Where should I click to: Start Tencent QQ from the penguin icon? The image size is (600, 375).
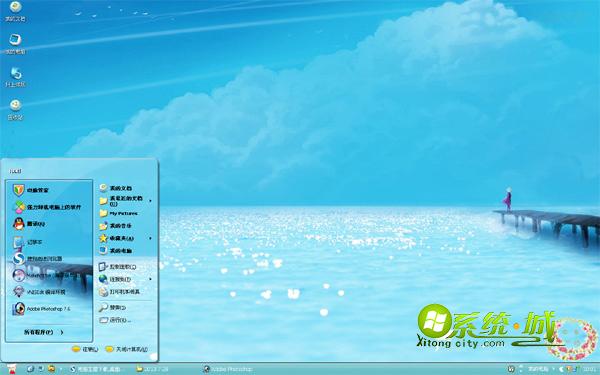point(29,224)
